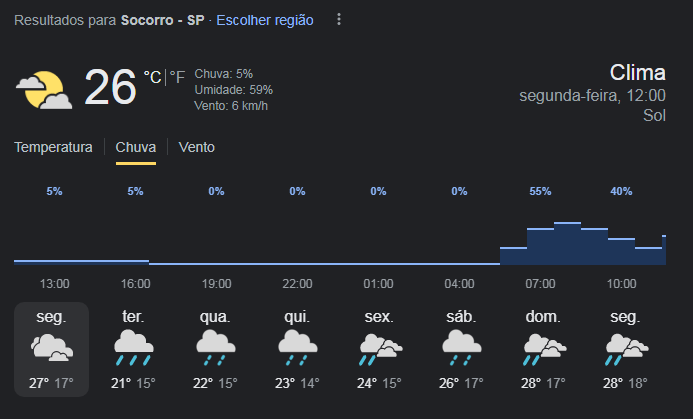This screenshot has width=693, height=419.
Task: Select Saturday's rain cloud icon
Action: pyautogui.click(x=461, y=349)
